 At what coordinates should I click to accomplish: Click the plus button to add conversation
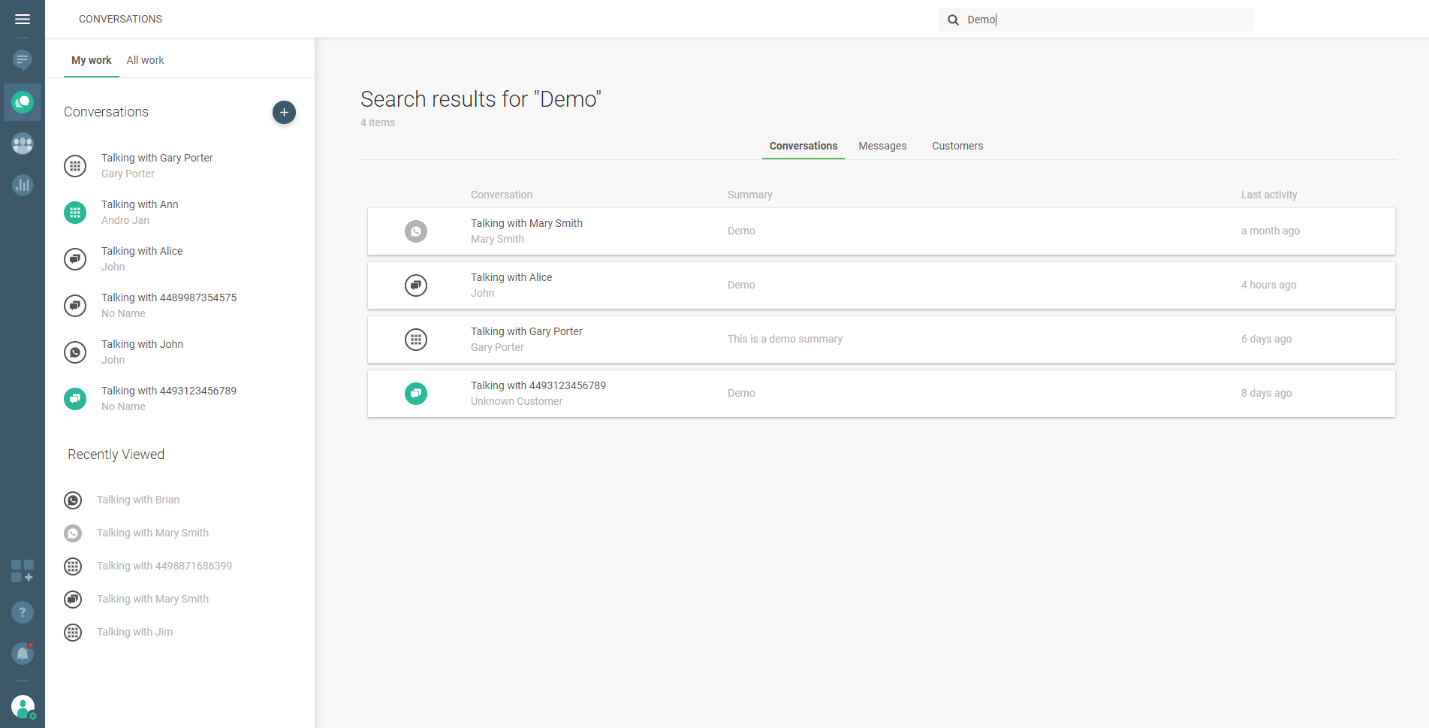[x=284, y=113]
